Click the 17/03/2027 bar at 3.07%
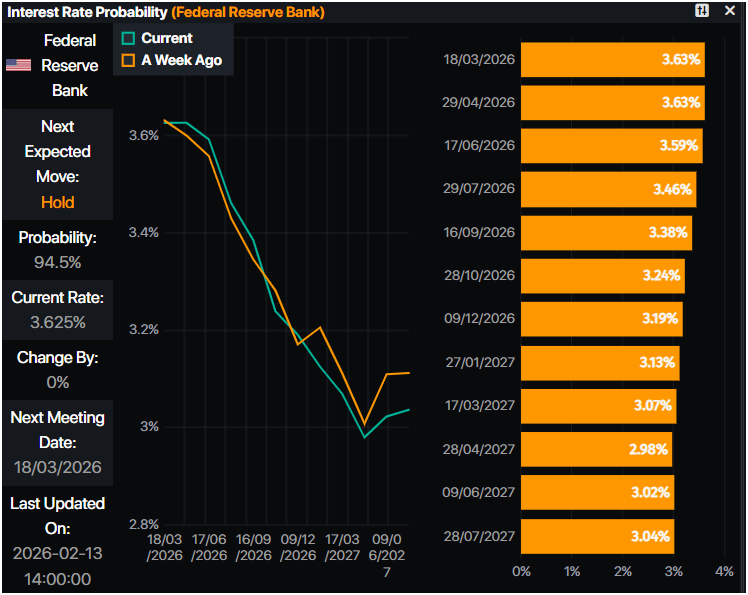Viewport: 748px width, 595px height. pos(598,406)
